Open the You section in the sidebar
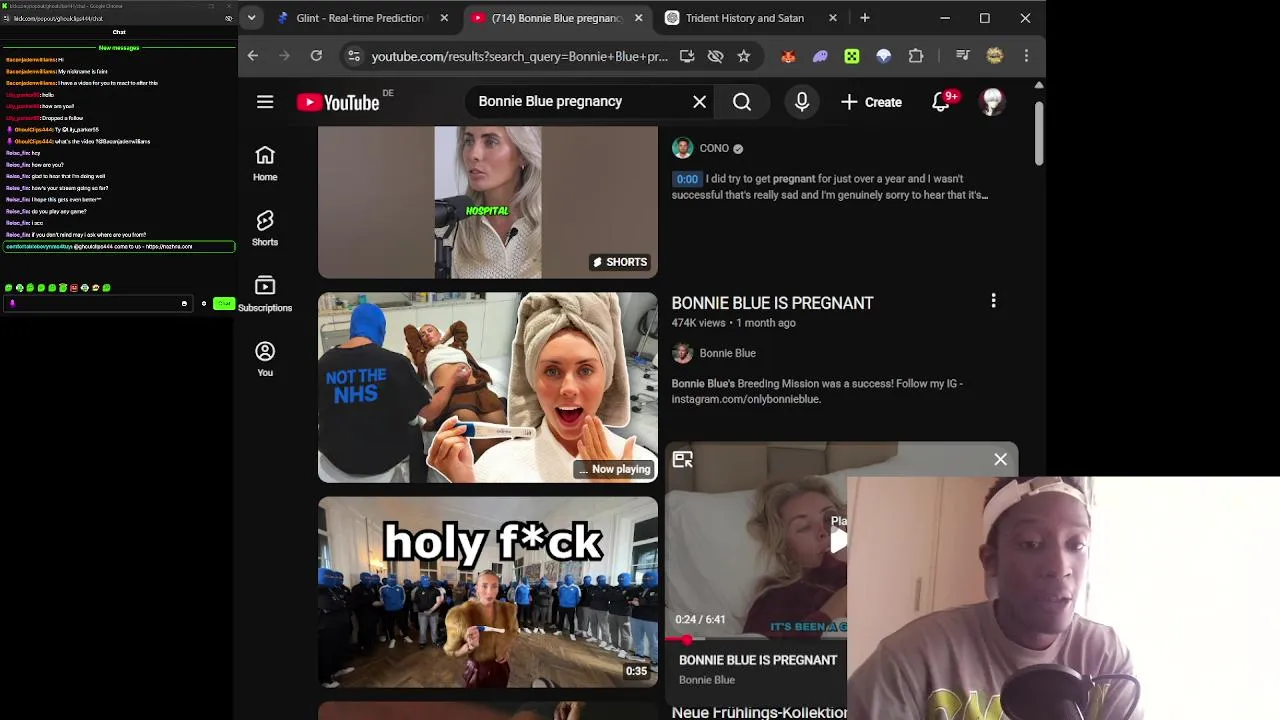The height and width of the screenshot is (720, 1280). (x=265, y=359)
